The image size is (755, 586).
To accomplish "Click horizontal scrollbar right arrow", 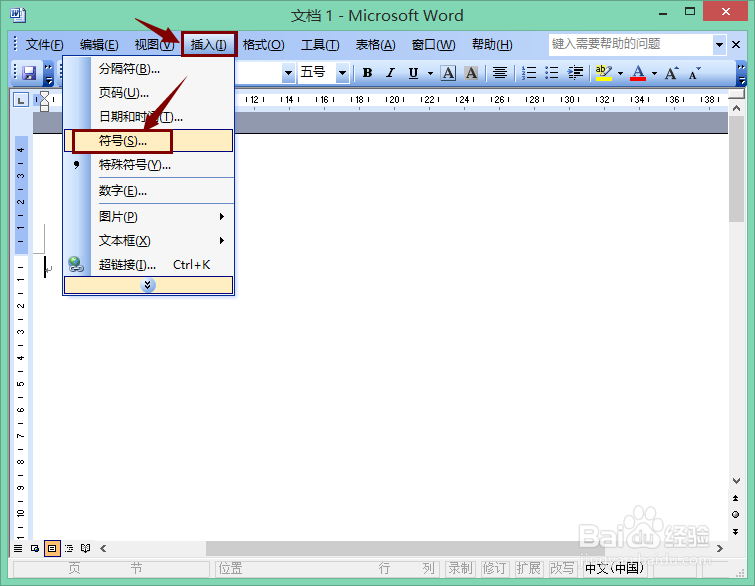I will 720,548.
